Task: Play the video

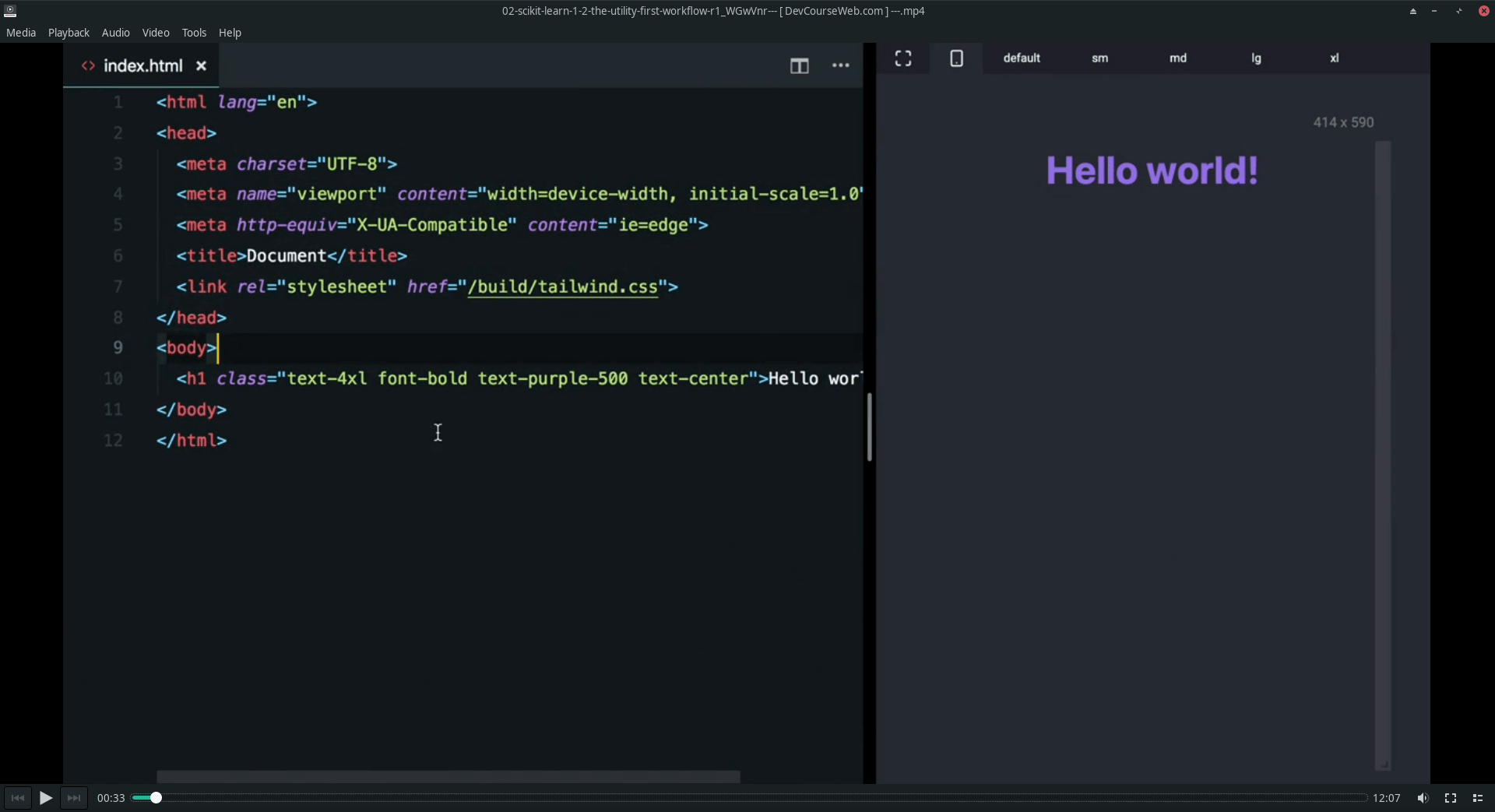Action: tap(46, 798)
